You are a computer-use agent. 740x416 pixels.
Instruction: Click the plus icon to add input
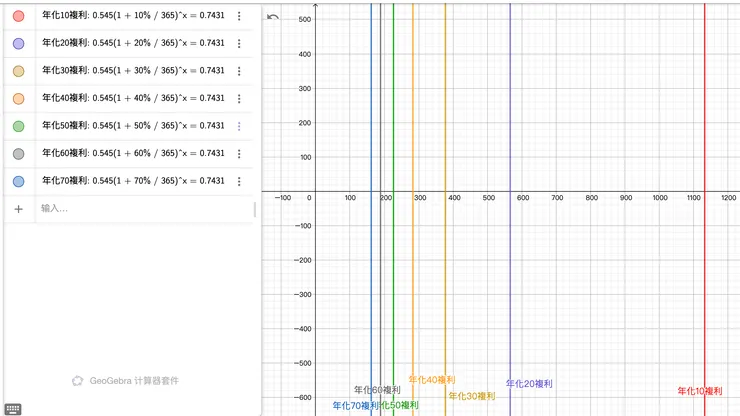pos(18,209)
